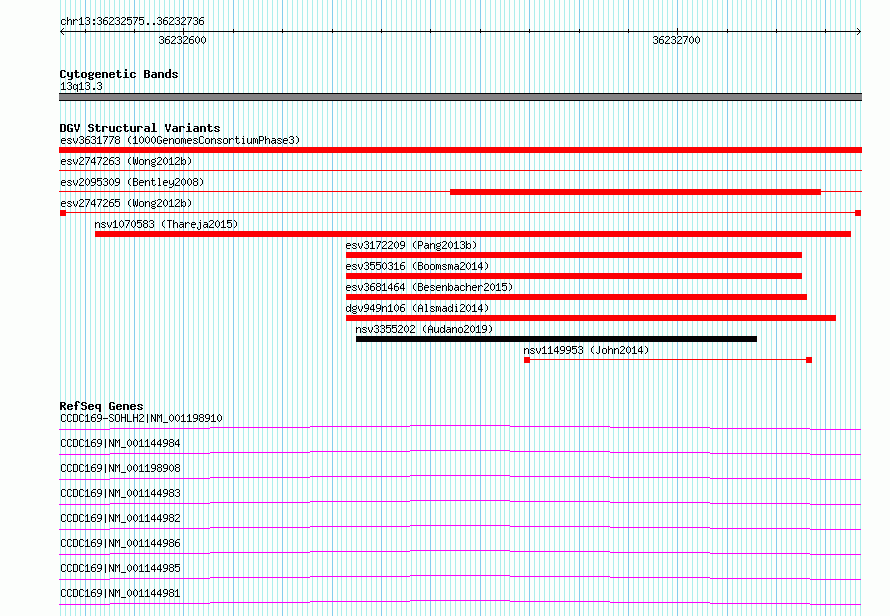Click the nsv1070583 red variant bar
The image size is (890, 616).
coord(473,234)
